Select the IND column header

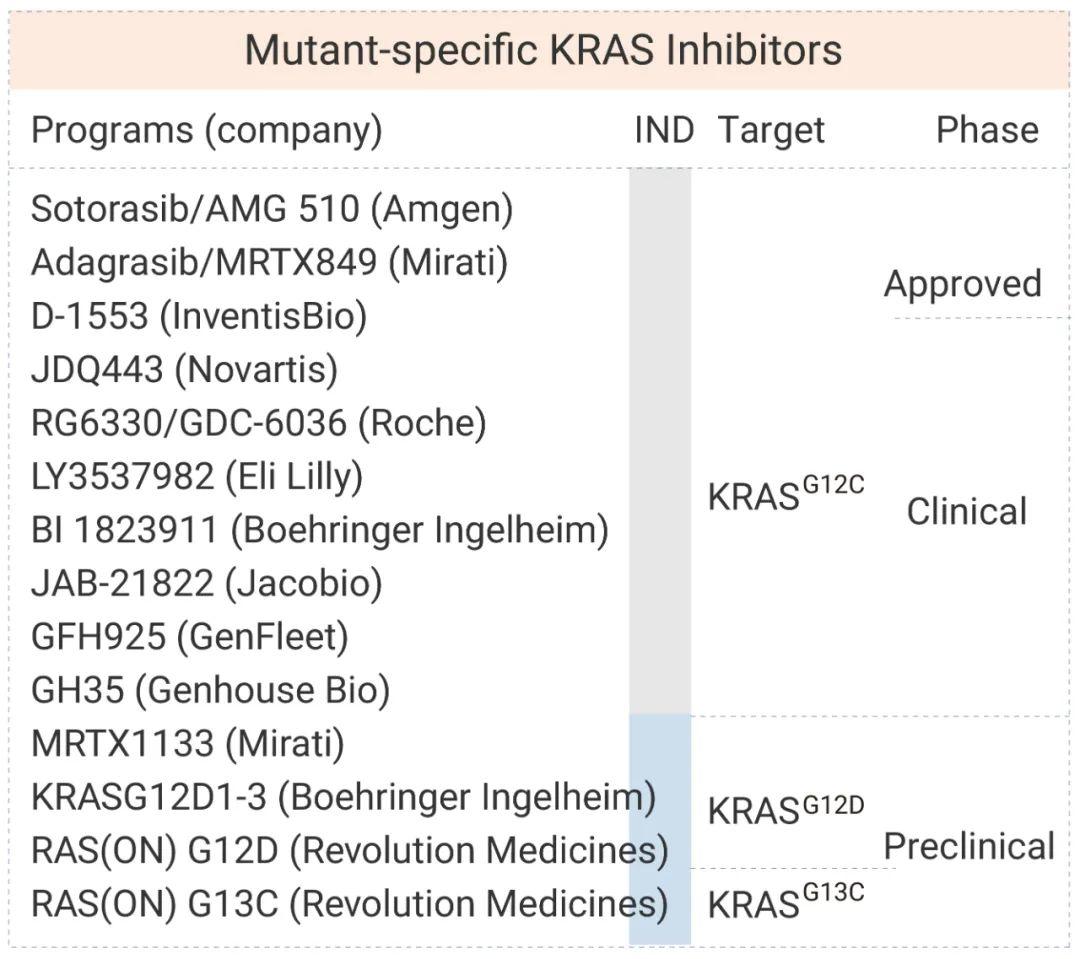(x=664, y=130)
